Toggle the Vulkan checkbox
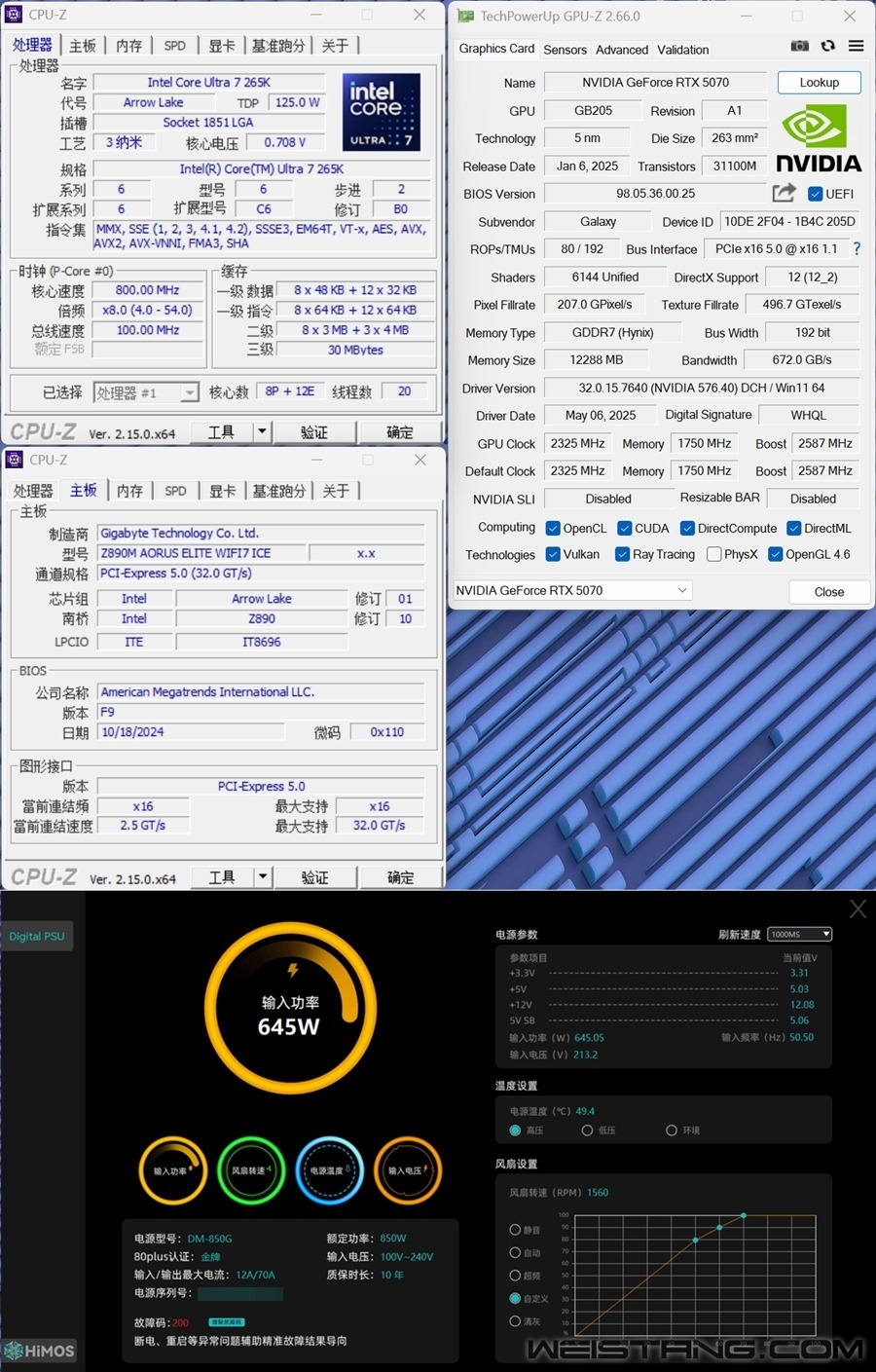The height and width of the screenshot is (1372, 876). (x=553, y=554)
